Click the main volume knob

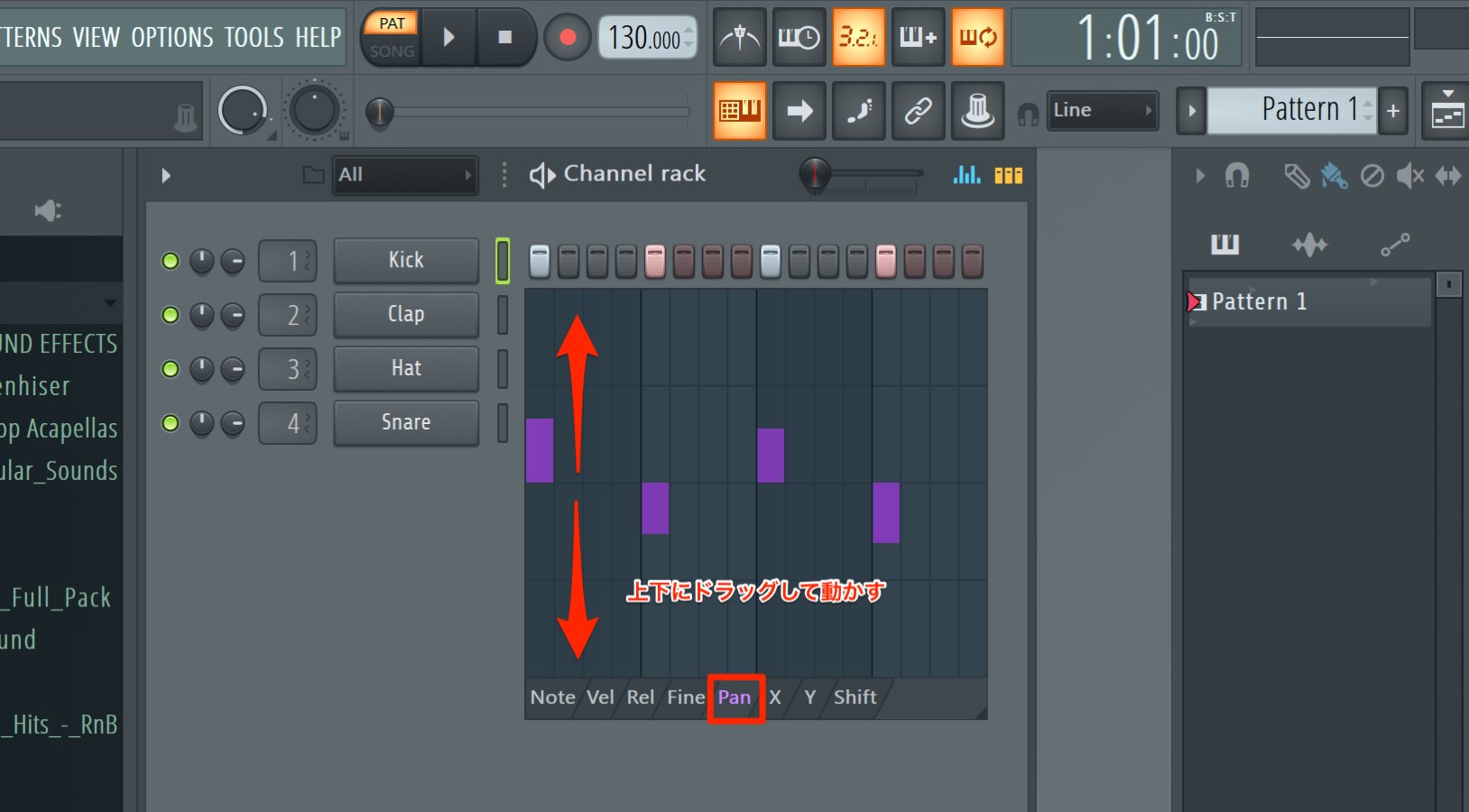tap(242, 111)
